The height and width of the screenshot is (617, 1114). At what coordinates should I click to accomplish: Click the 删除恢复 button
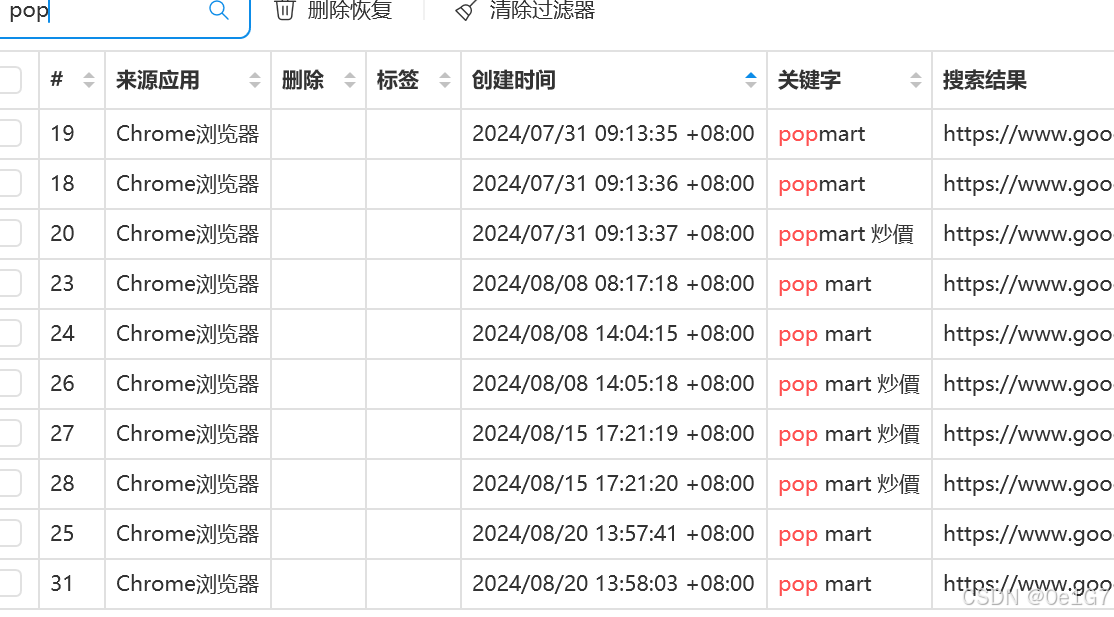coord(334,10)
